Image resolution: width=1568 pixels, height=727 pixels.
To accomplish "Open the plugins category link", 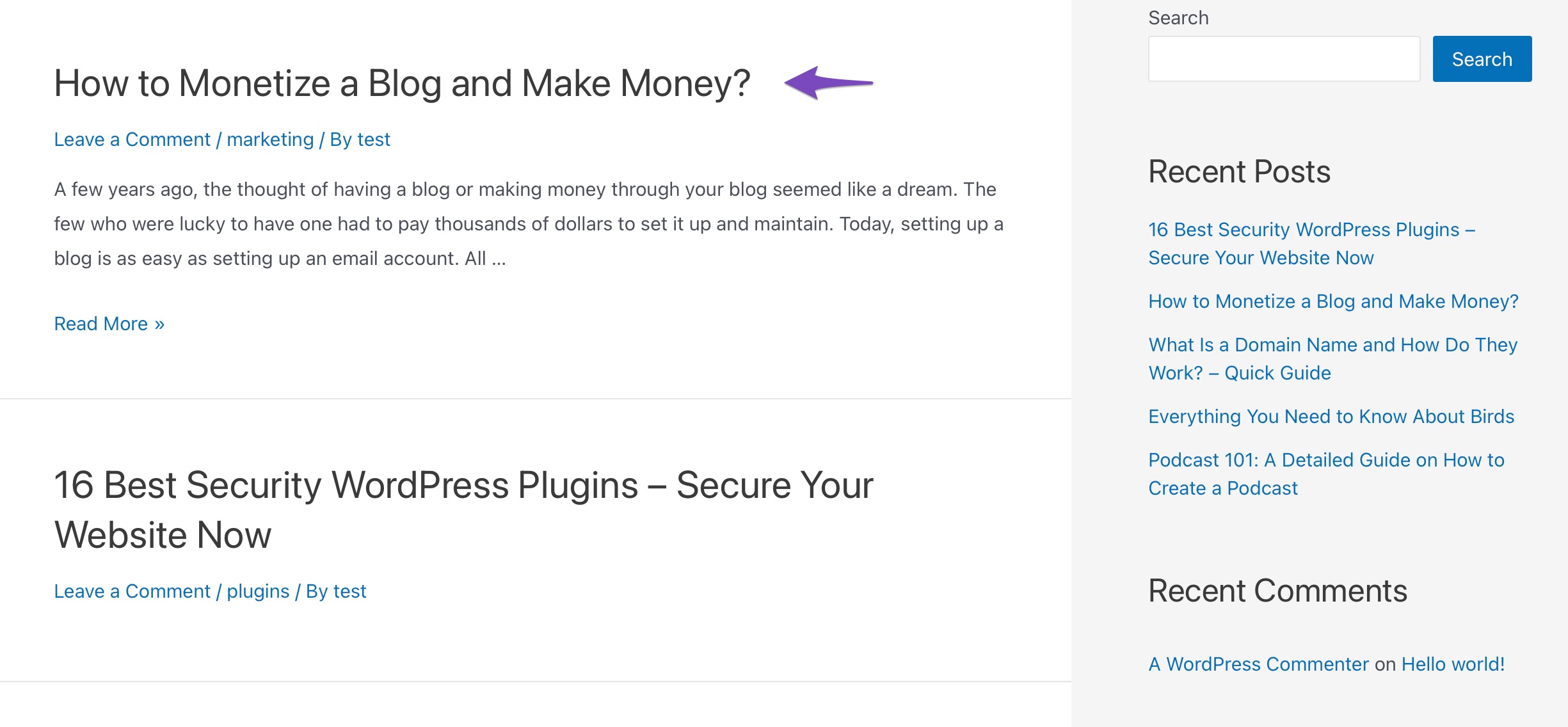I will 258,591.
